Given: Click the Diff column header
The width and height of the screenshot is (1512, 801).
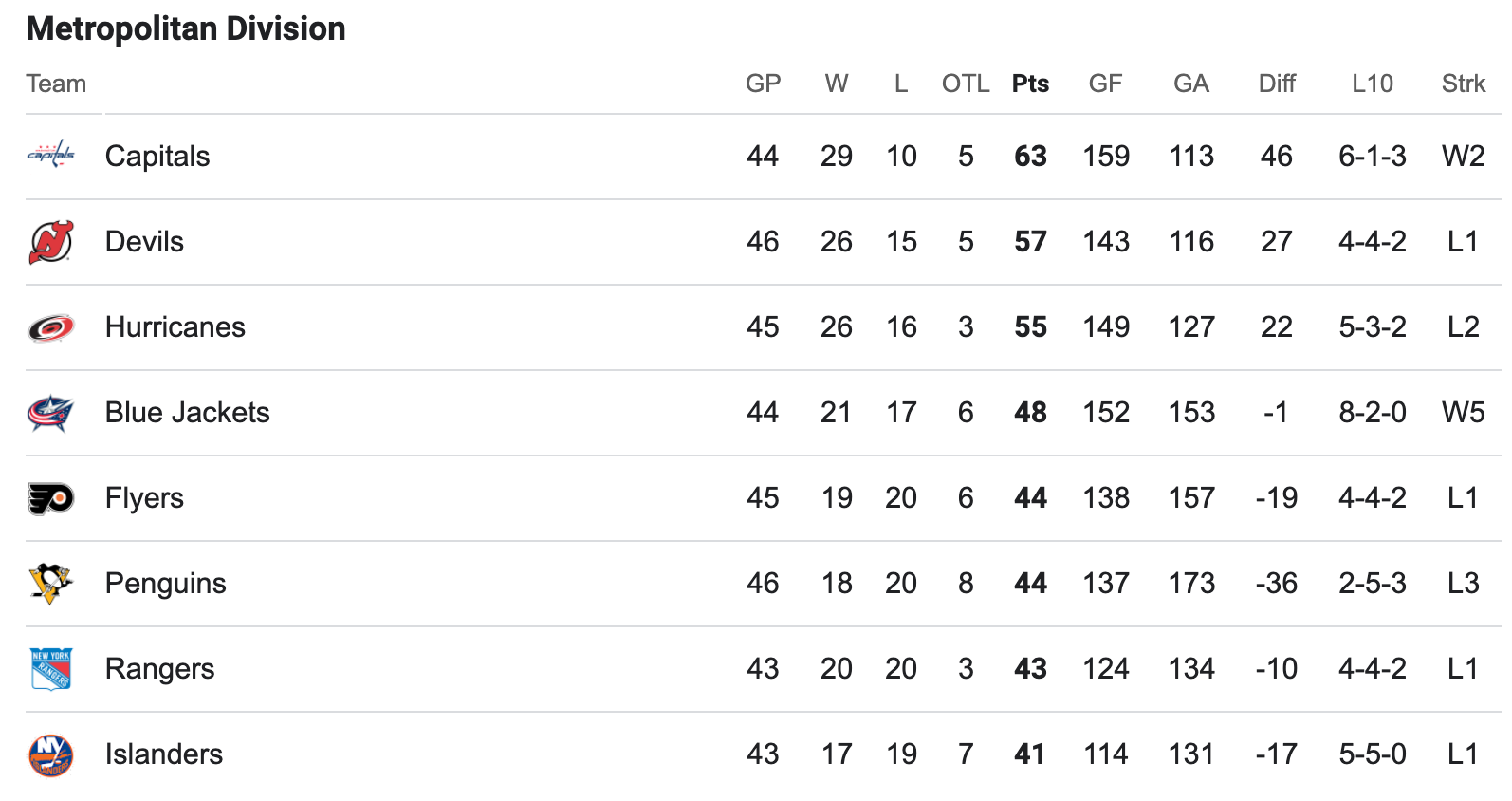Looking at the screenshot, I should [x=1277, y=84].
